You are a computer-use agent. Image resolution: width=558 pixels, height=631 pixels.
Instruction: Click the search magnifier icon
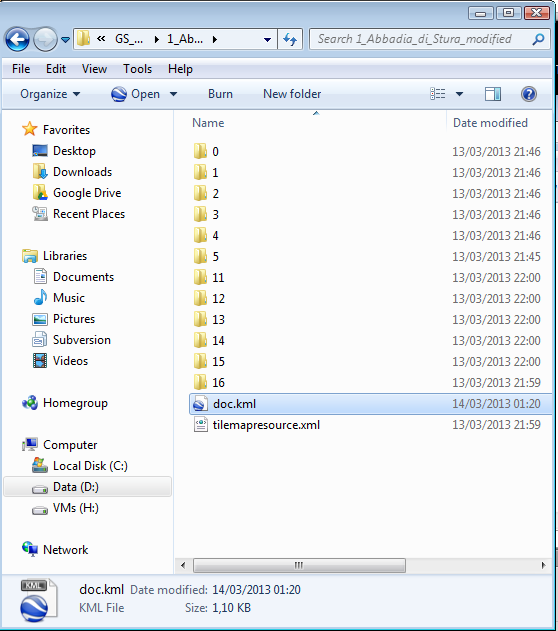pyautogui.click(x=538, y=39)
